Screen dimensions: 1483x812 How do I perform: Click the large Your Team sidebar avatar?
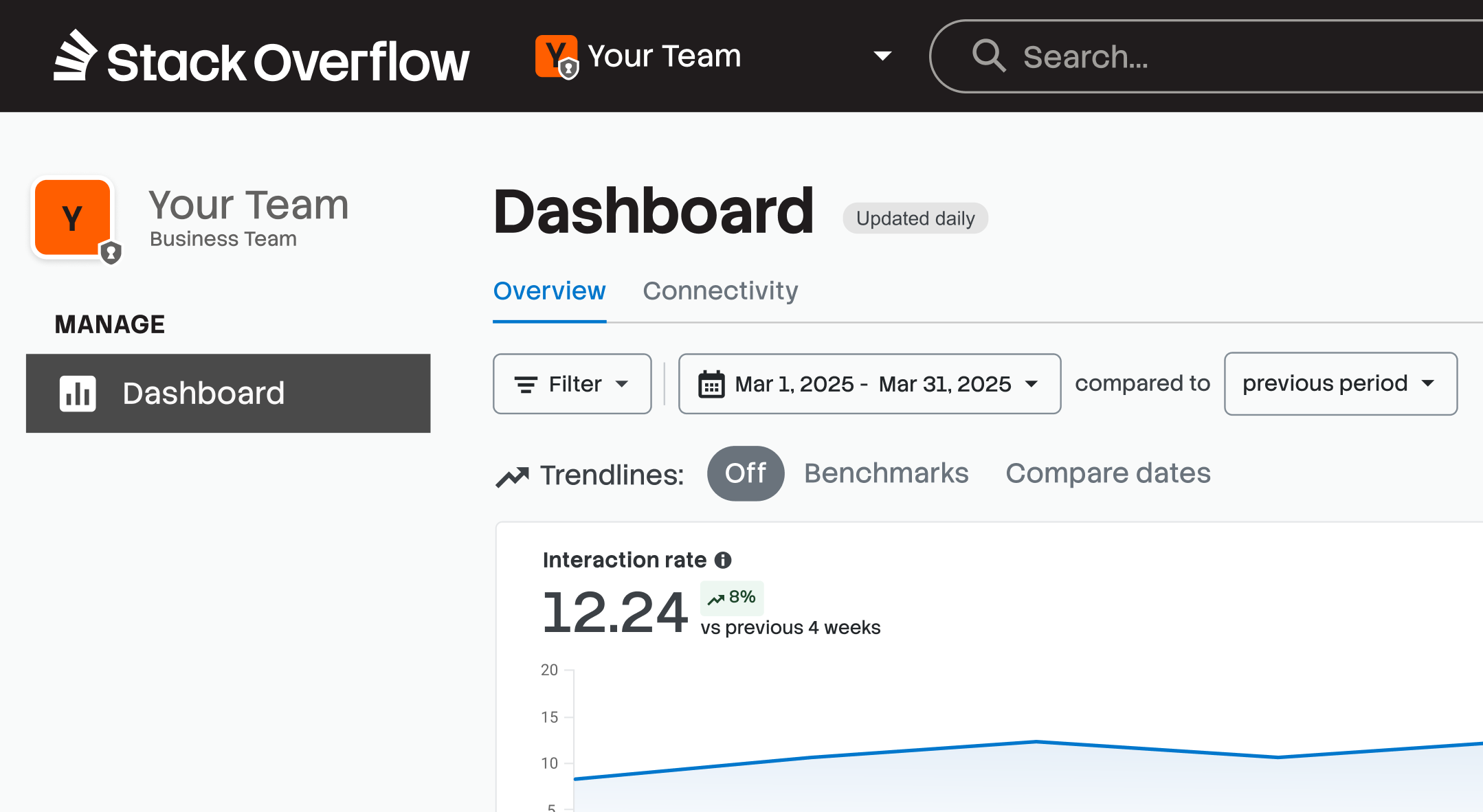tap(74, 218)
